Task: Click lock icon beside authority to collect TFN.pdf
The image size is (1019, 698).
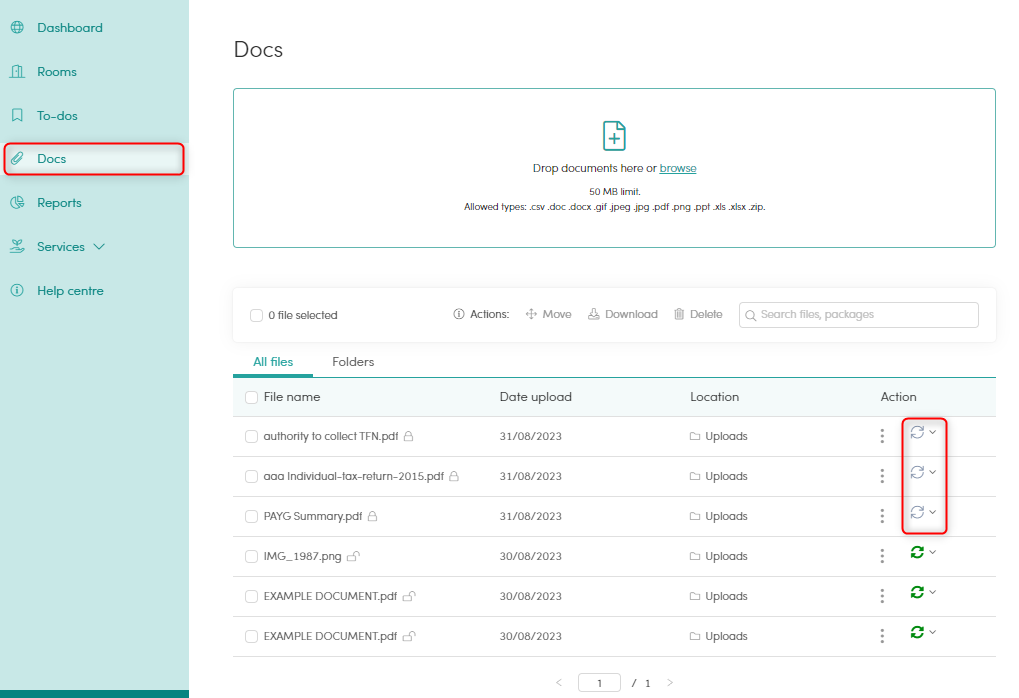Action: coord(409,436)
